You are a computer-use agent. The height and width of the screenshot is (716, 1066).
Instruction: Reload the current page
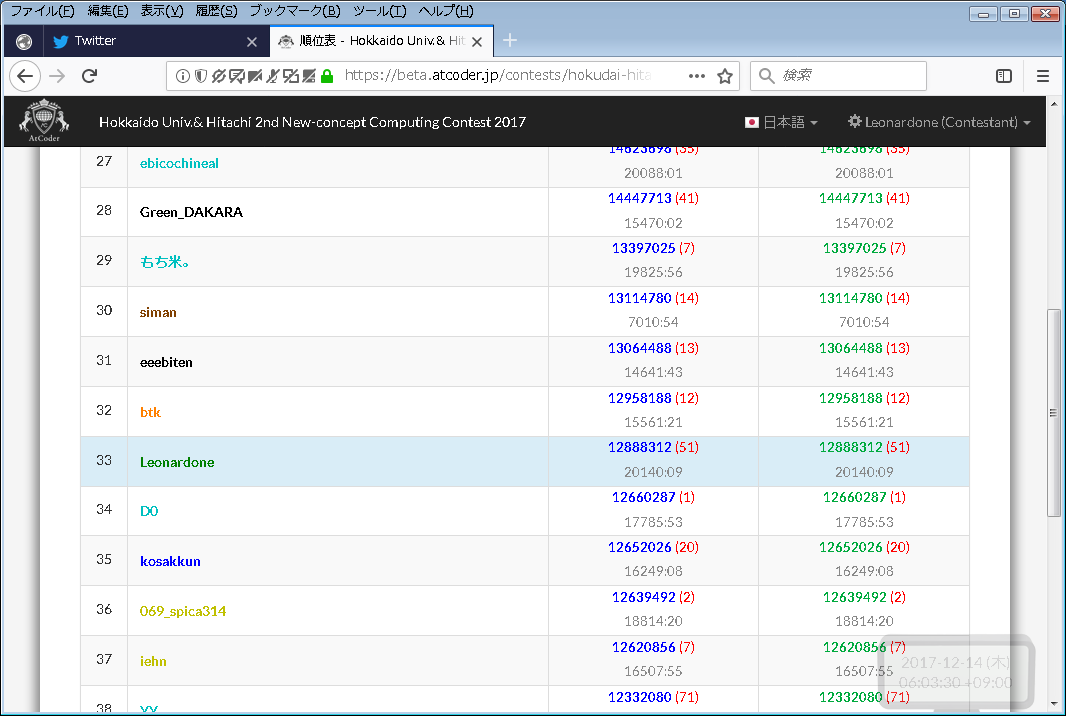90,75
